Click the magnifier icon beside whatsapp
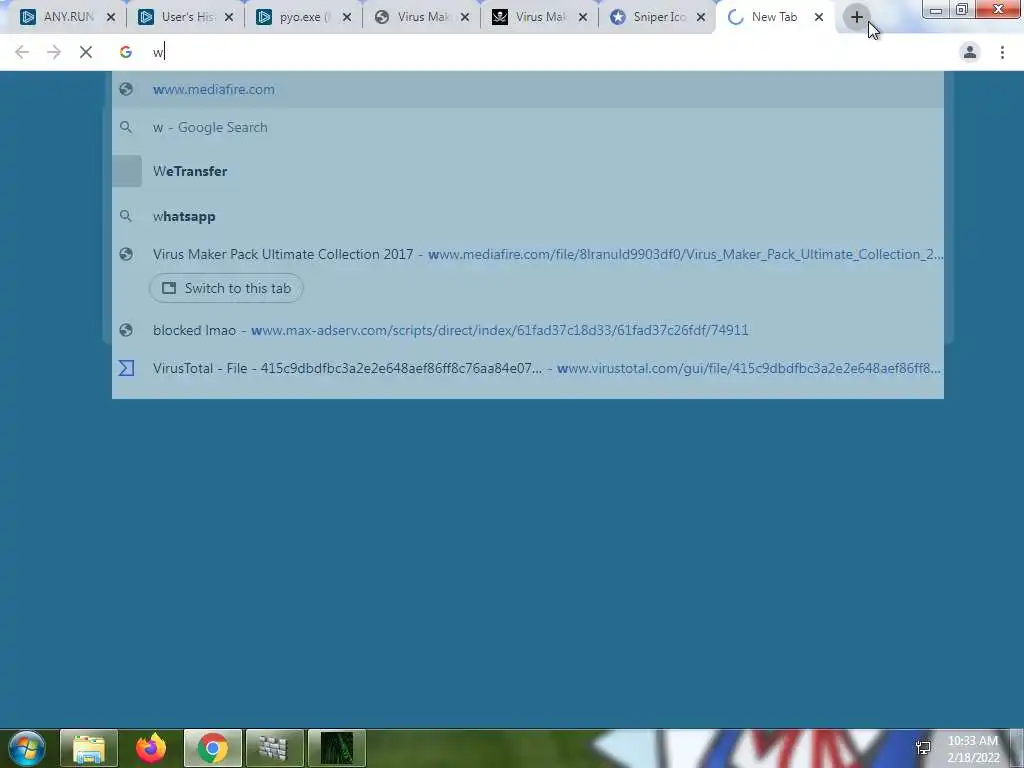 click(126, 216)
